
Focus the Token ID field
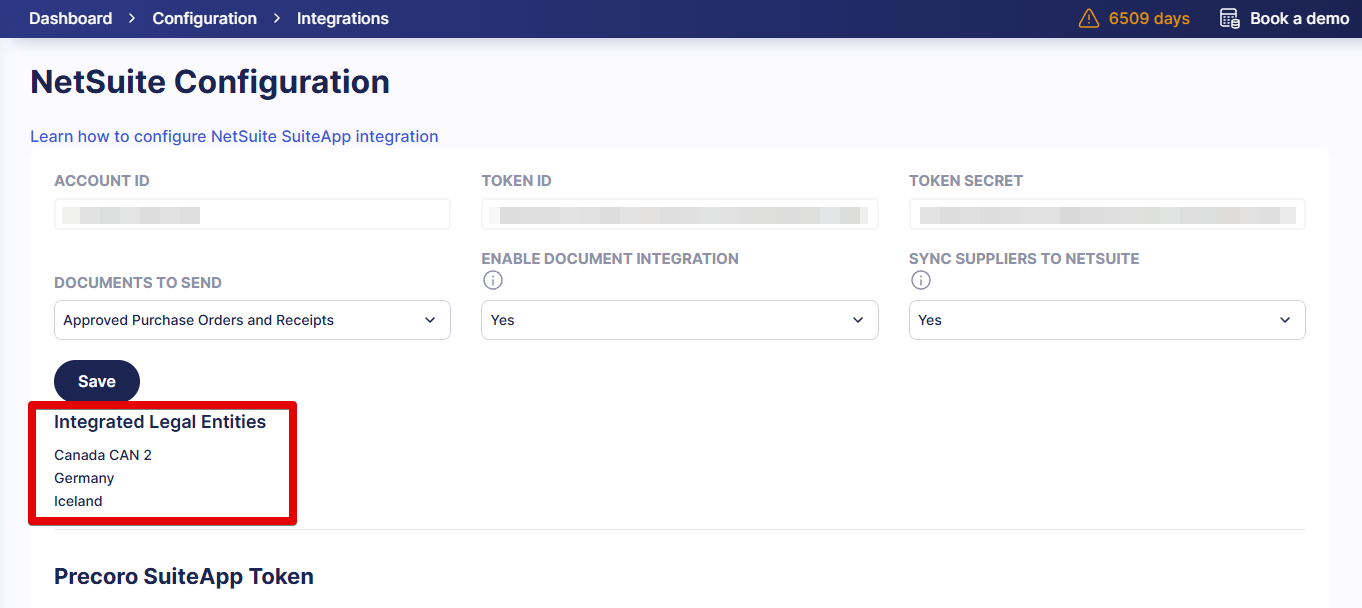680,214
